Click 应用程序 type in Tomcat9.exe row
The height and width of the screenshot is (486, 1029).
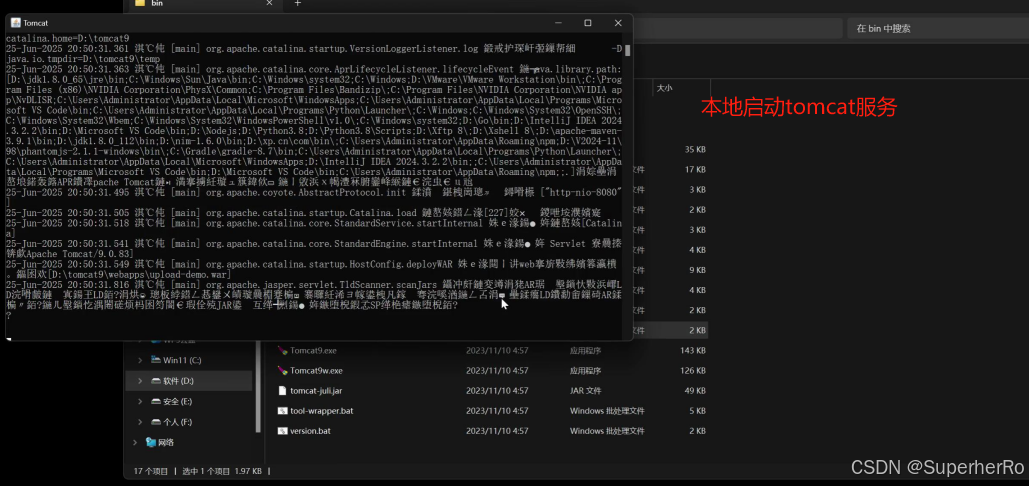(x=584, y=351)
